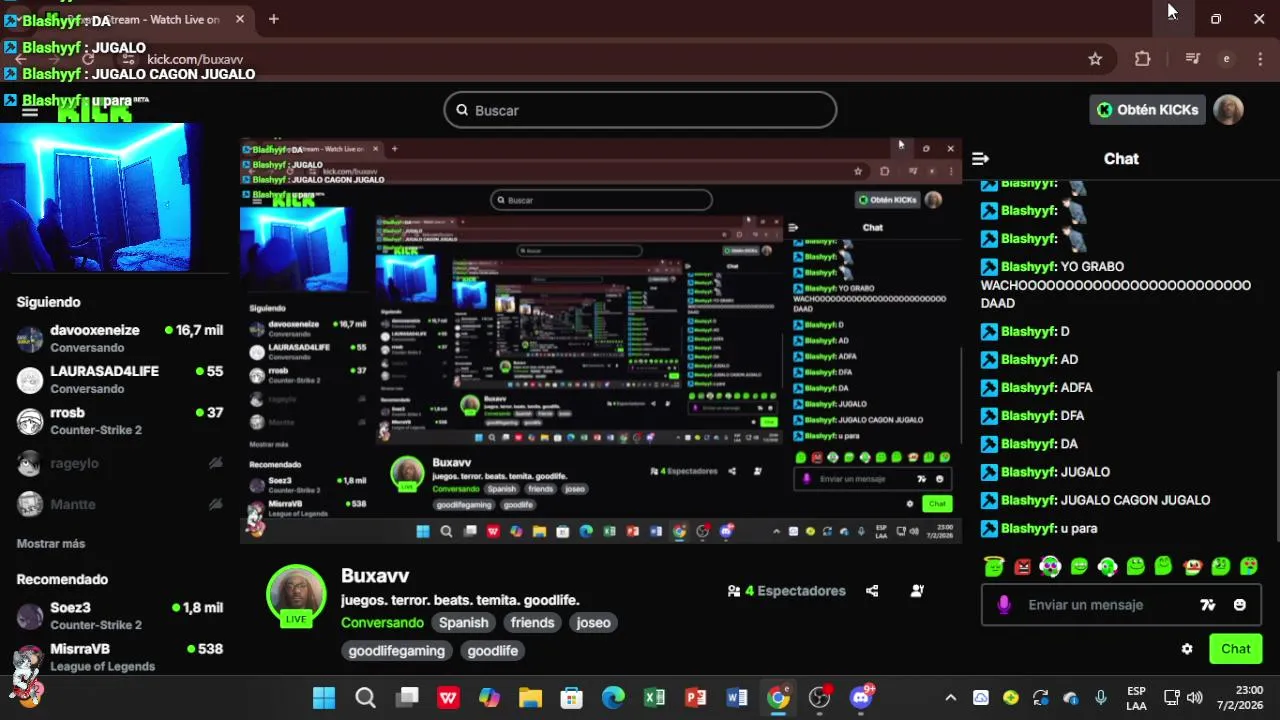
Task: Click the 4 Espectadores viewer count
Action: click(x=787, y=591)
